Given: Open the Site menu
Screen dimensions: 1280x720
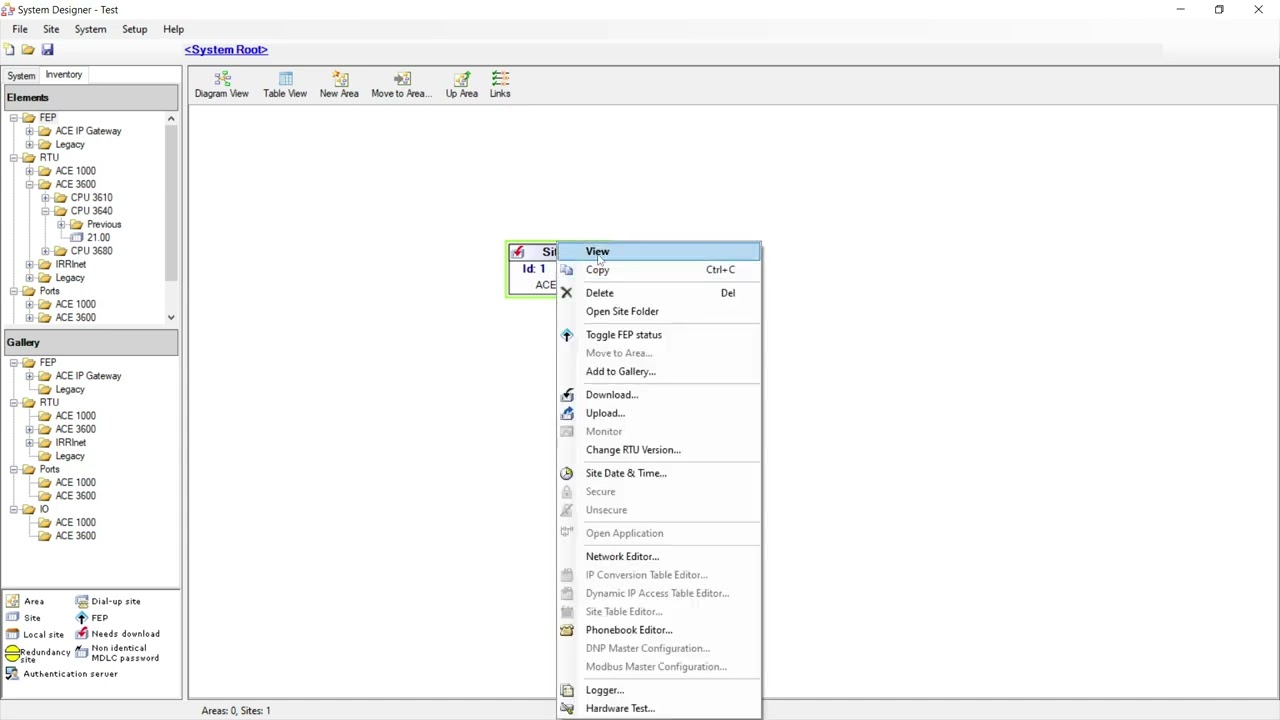Looking at the screenshot, I should point(51,29).
